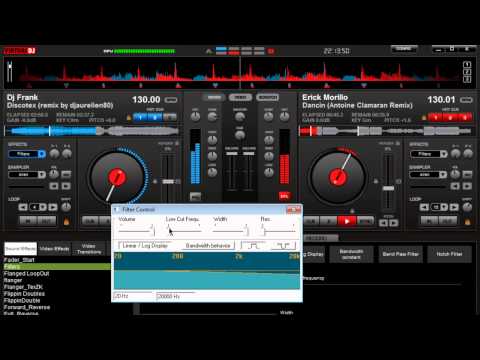Open the right deck Effects dropdown arrow
This screenshot has height=360, width=480.
443,154
